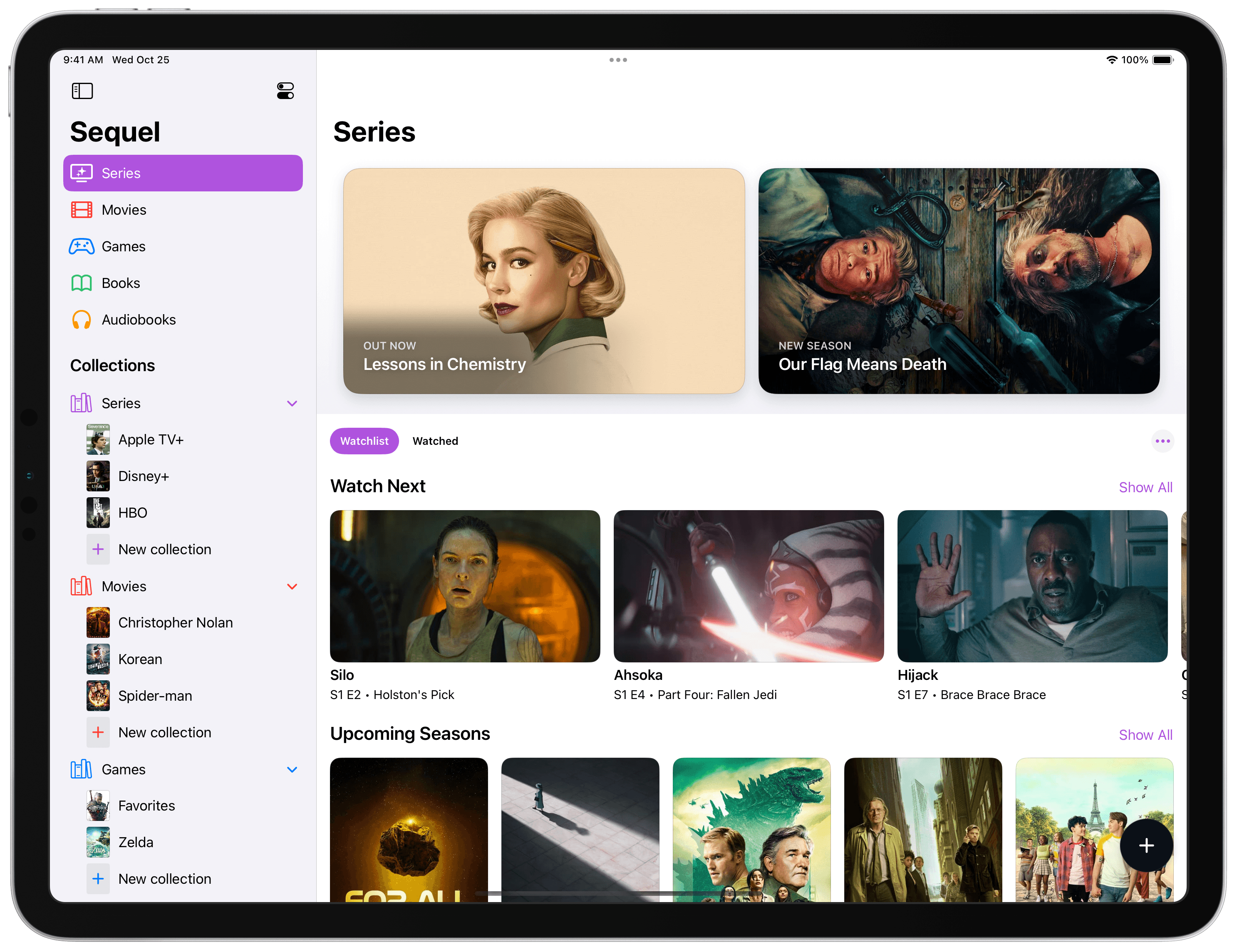Click 'S1 E7 • Brace Brace Brace' subtitle
Screen dimensions: 1237x952
click(x=972, y=695)
